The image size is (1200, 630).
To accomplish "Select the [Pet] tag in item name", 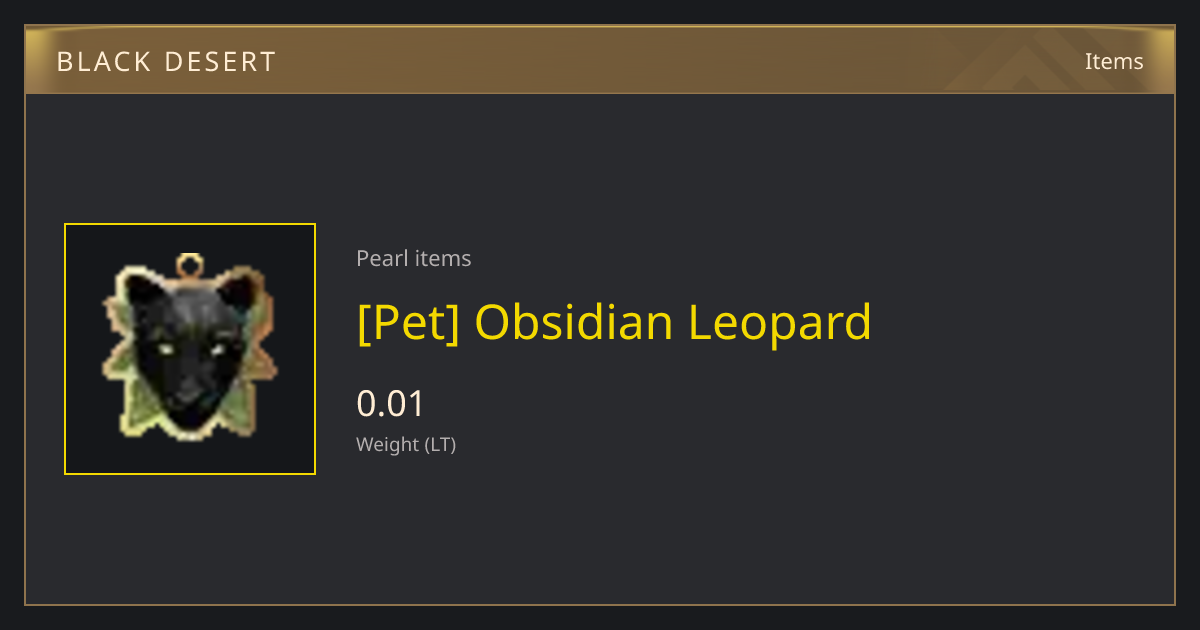I will [x=408, y=322].
